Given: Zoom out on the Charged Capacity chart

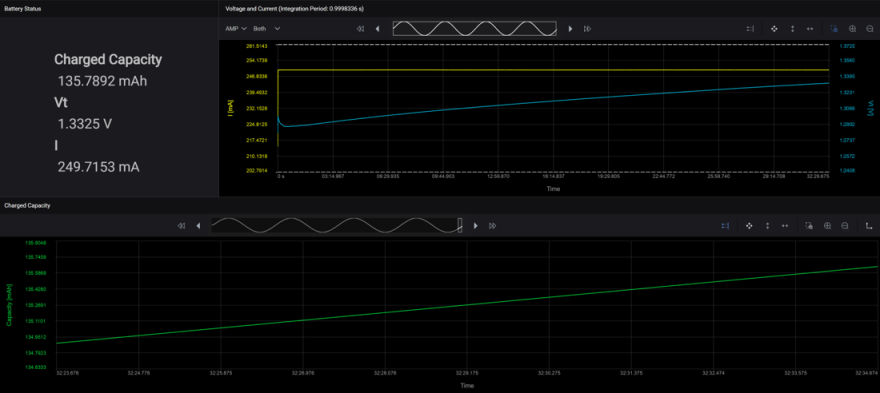Looking at the screenshot, I should (845, 226).
